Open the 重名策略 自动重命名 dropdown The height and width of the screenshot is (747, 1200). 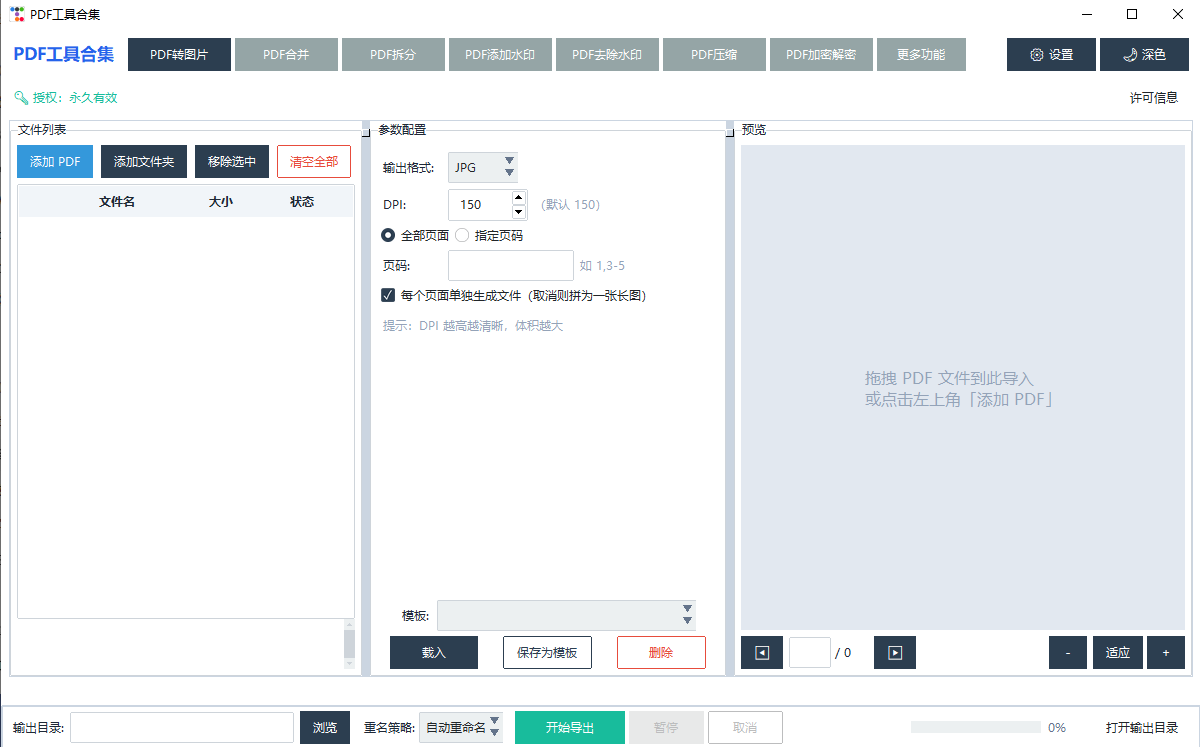(460, 727)
